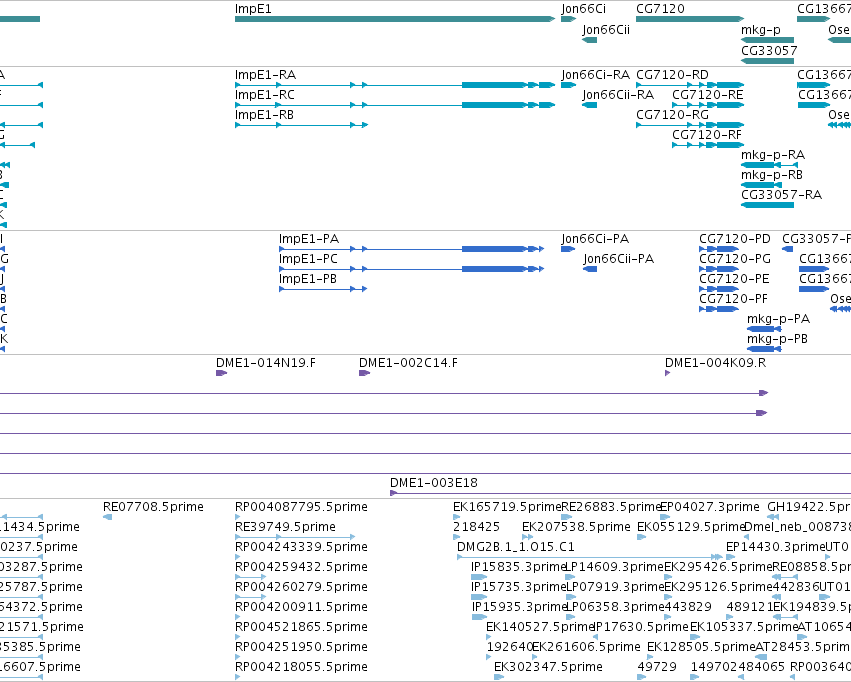The width and height of the screenshot is (851, 682).
Task: Select protein ImpE1-PC
Action: (411, 269)
